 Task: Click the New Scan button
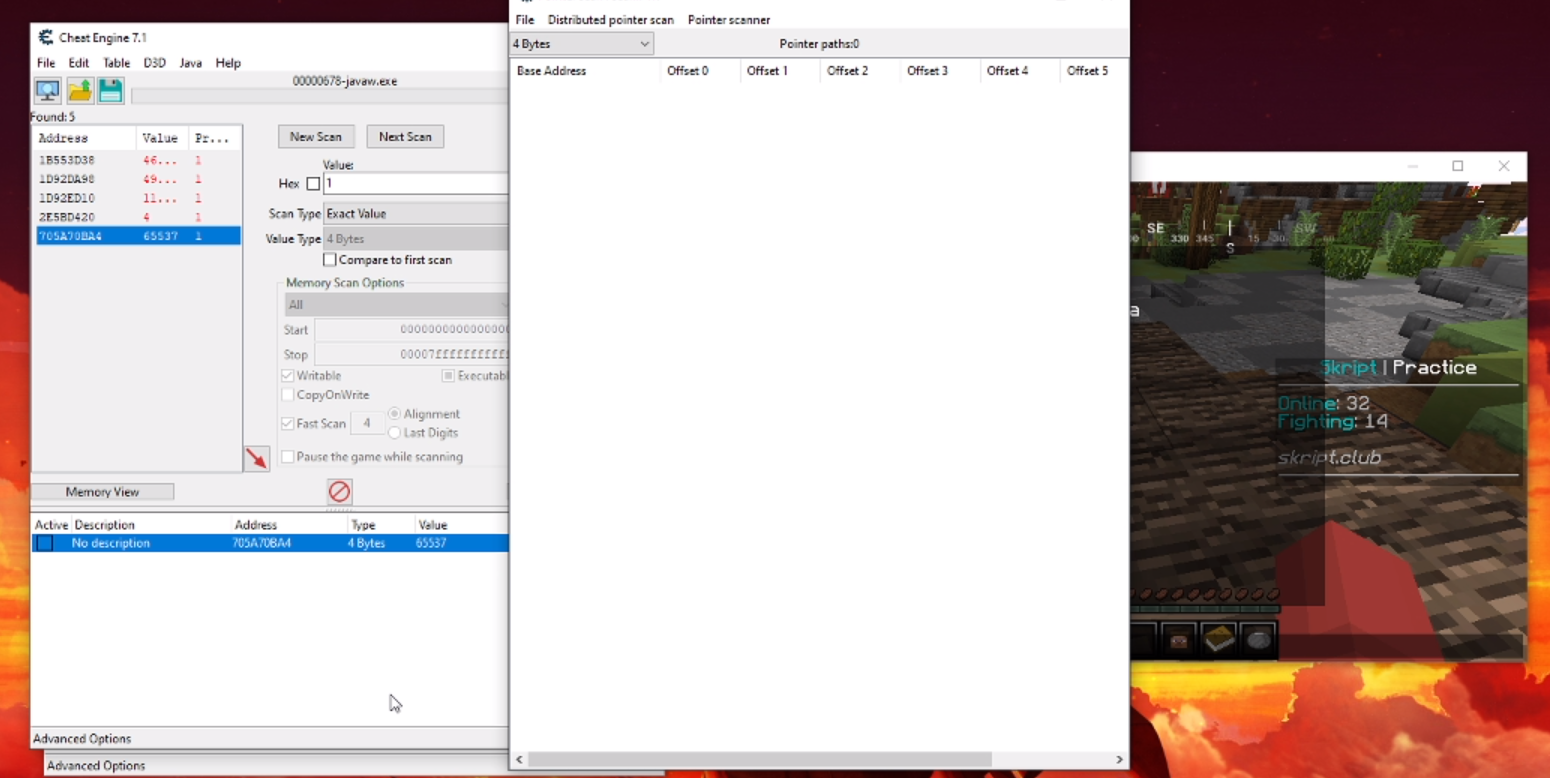(x=315, y=137)
